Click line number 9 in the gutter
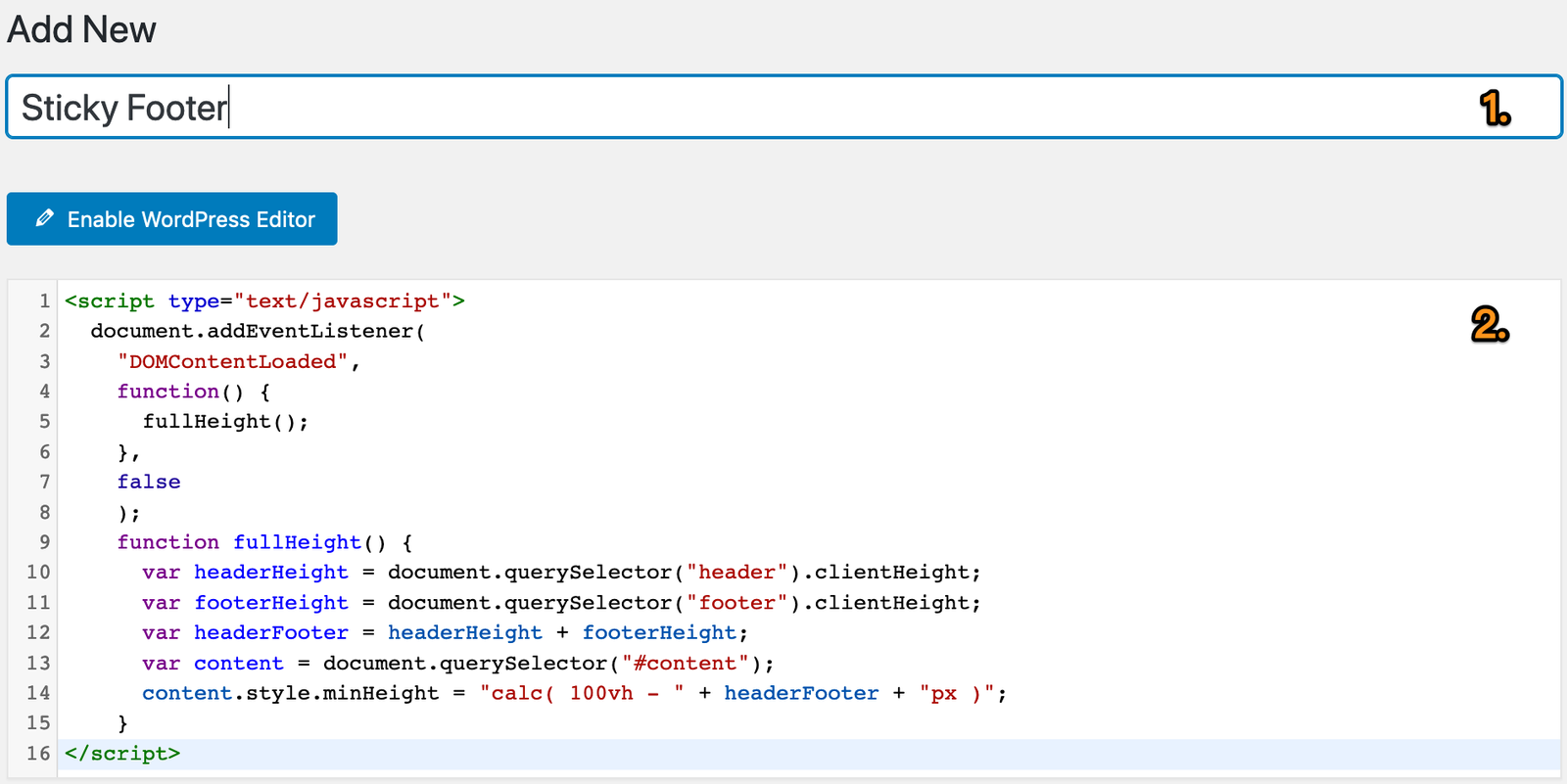Image resolution: width=1567 pixels, height=784 pixels. tap(45, 542)
